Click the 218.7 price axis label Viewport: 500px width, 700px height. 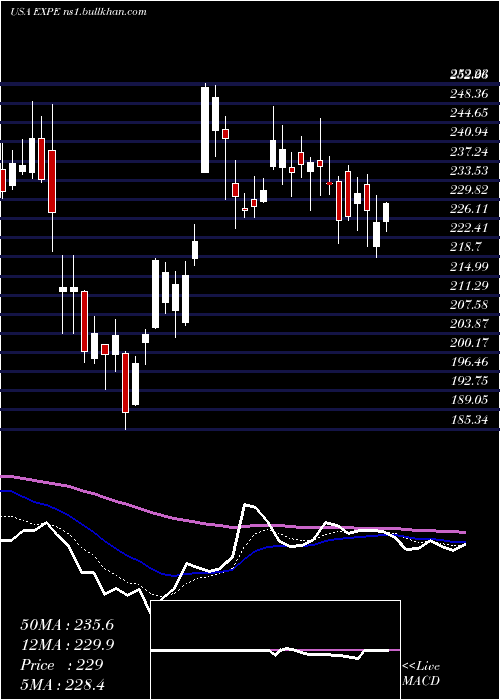[465, 247]
